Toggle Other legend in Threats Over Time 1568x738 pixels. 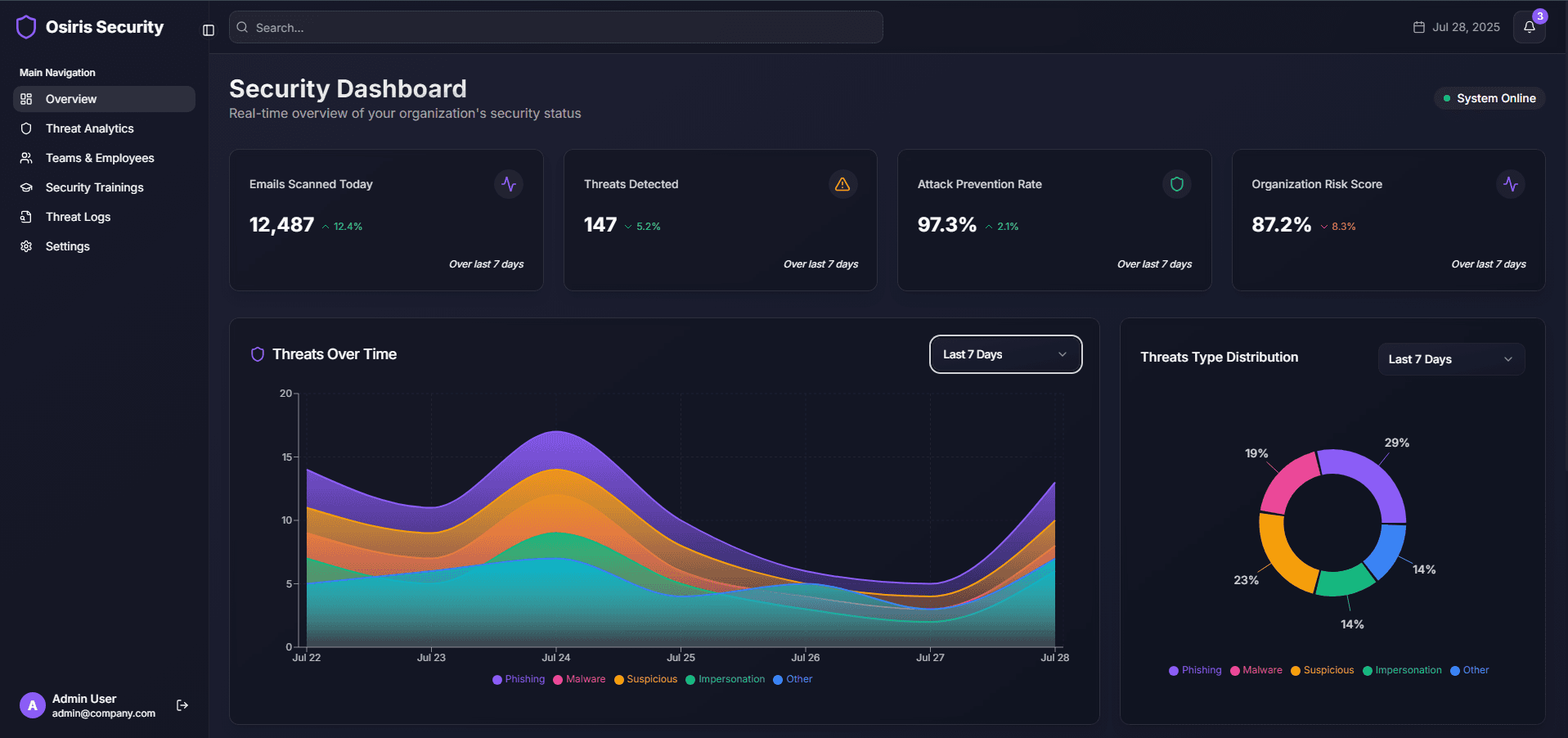793,679
